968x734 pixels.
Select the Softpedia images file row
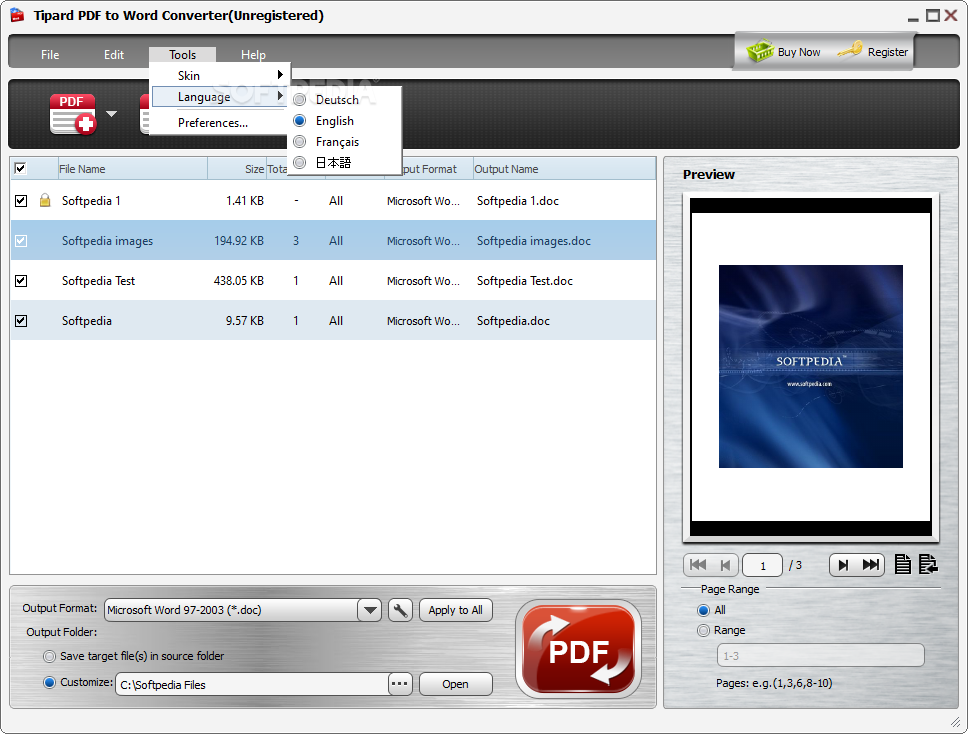point(333,241)
